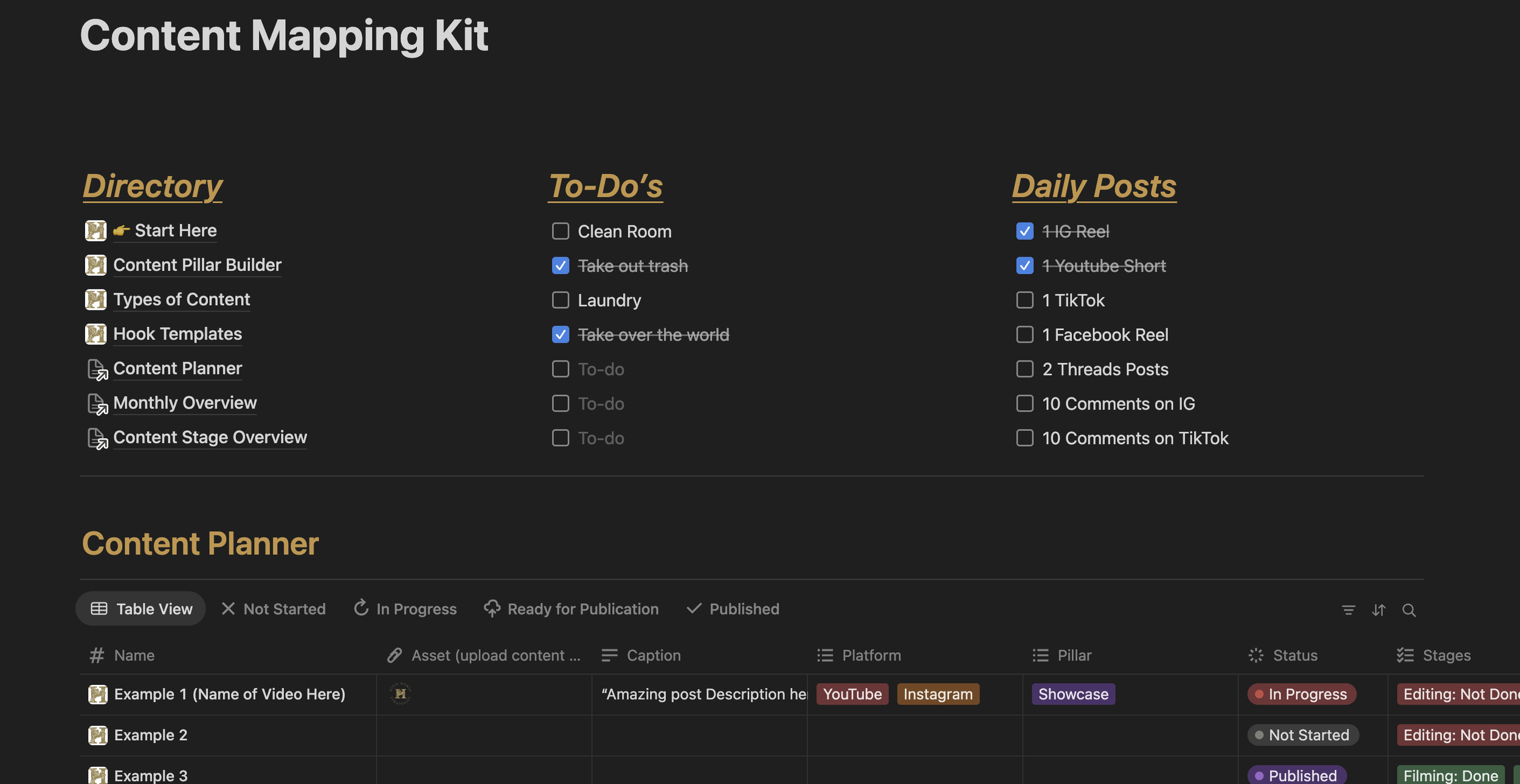This screenshot has width=1520, height=784.
Task: Click the Content Planner linked-page icon
Action: pyautogui.click(x=97, y=369)
